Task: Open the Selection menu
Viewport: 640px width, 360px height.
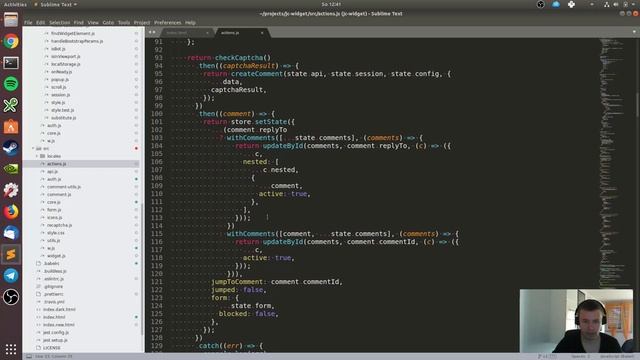Action: click(x=60, y=22)
